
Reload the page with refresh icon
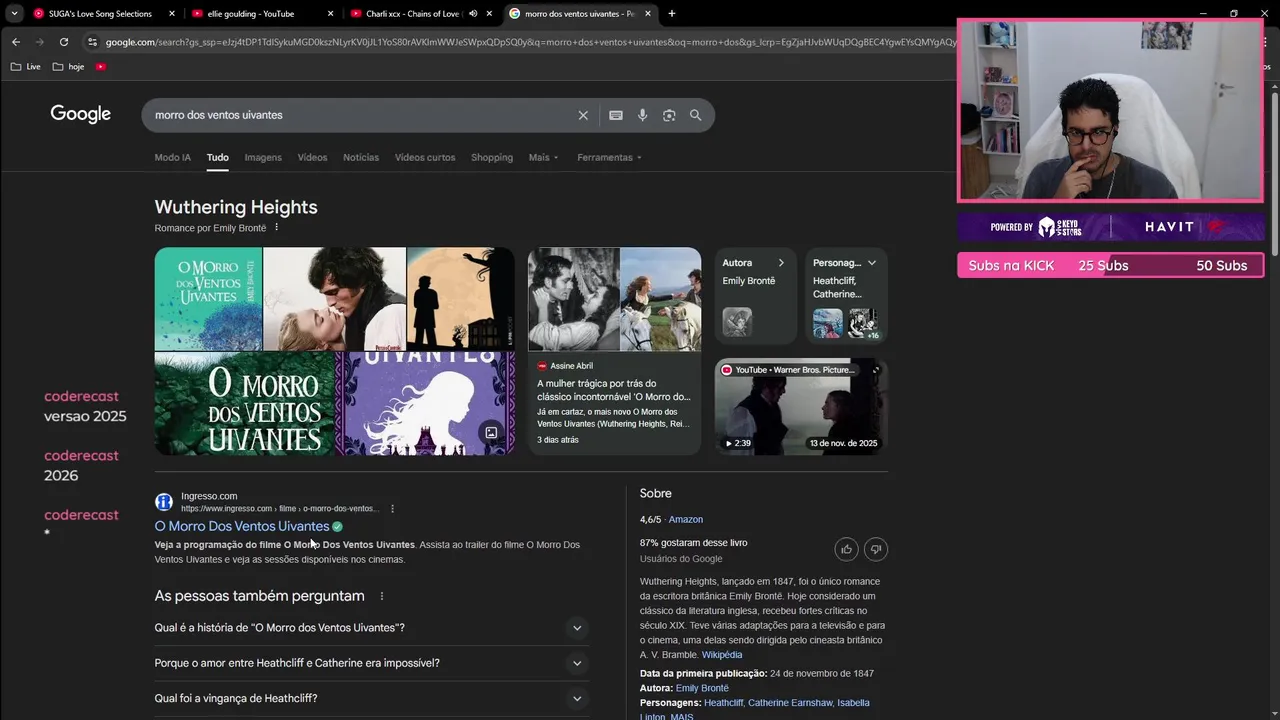pos(64,42)
